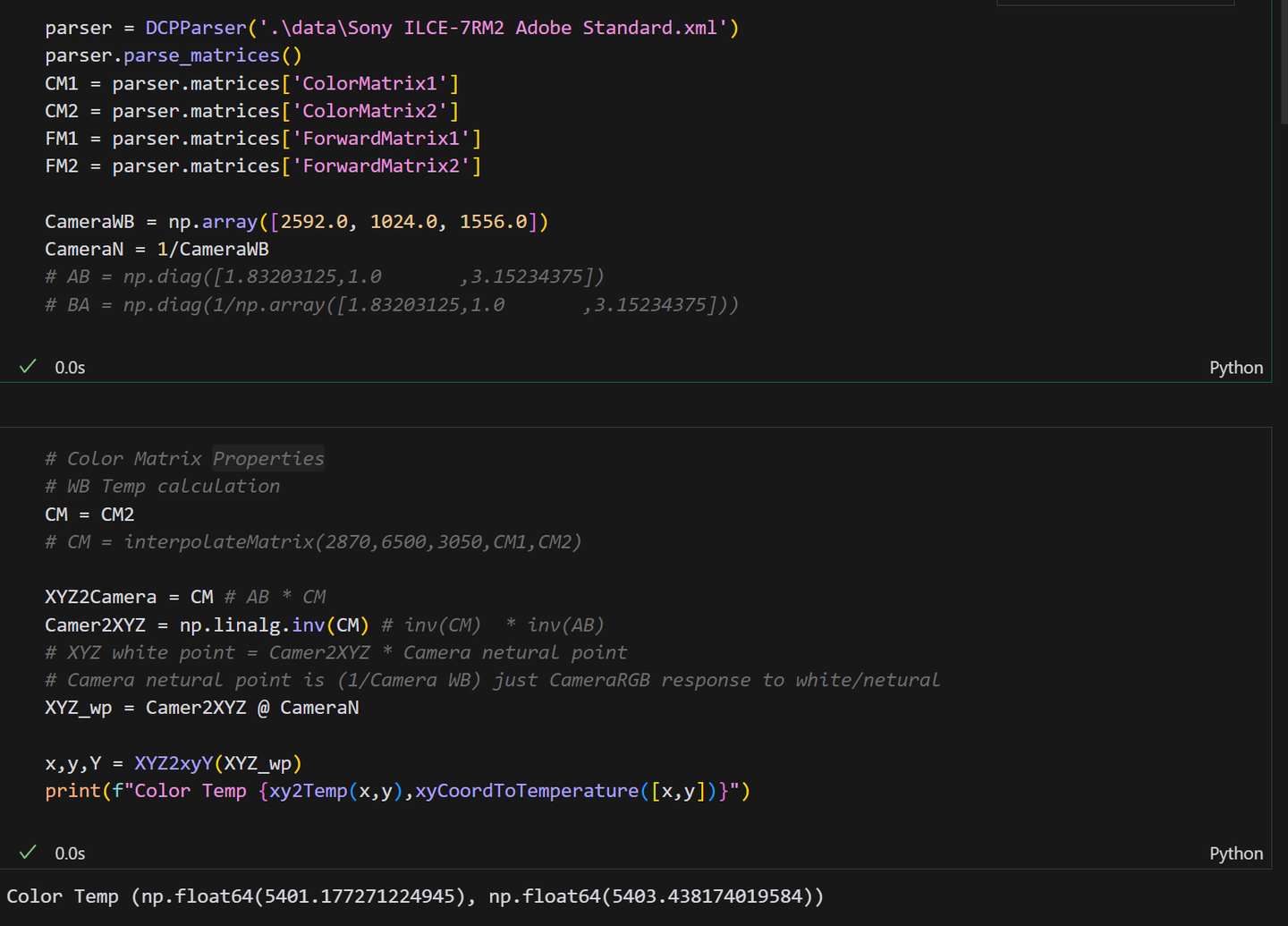Place cursor on the CM = CM2 line
This screenshot has height=926, width=1288.
[89, 514]
